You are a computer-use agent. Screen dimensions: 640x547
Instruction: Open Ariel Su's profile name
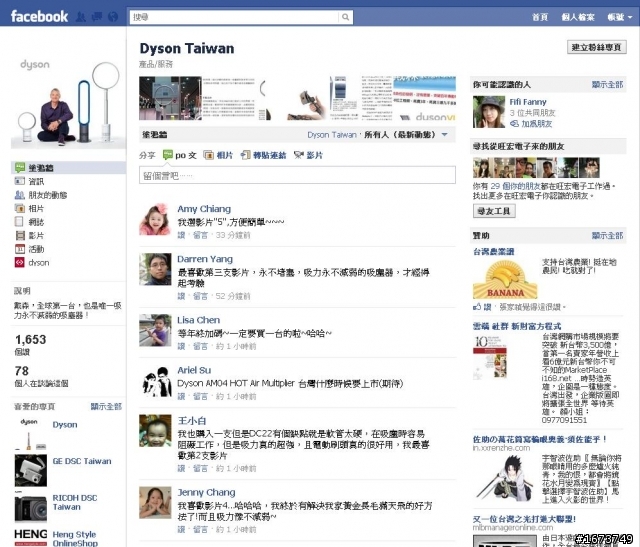click(x=194, y=370)
